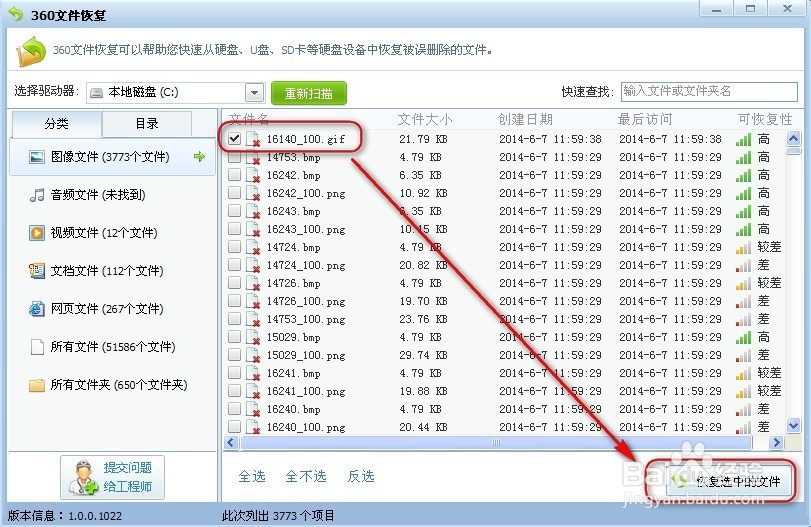Sort by 创建日期 column header
Viewport: 811px width, 527px height.
[525, 120]
